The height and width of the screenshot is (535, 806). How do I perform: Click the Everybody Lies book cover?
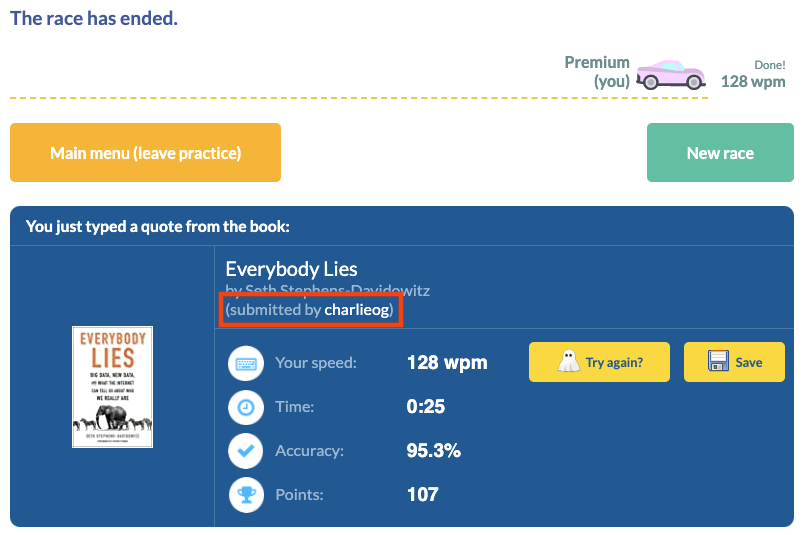pyautogui.click(x=112, y=387)
